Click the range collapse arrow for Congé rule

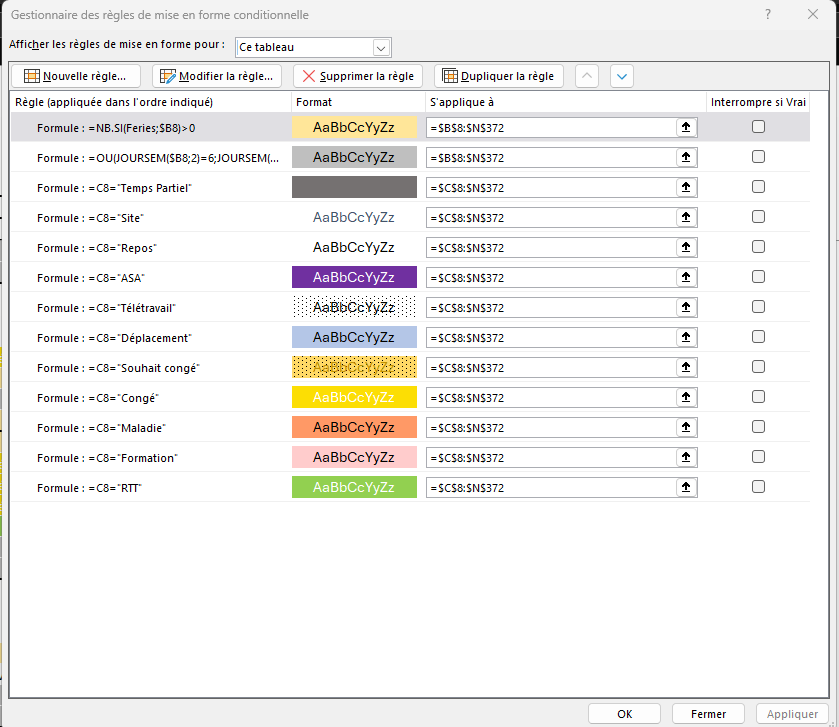[x=686, y=397]
